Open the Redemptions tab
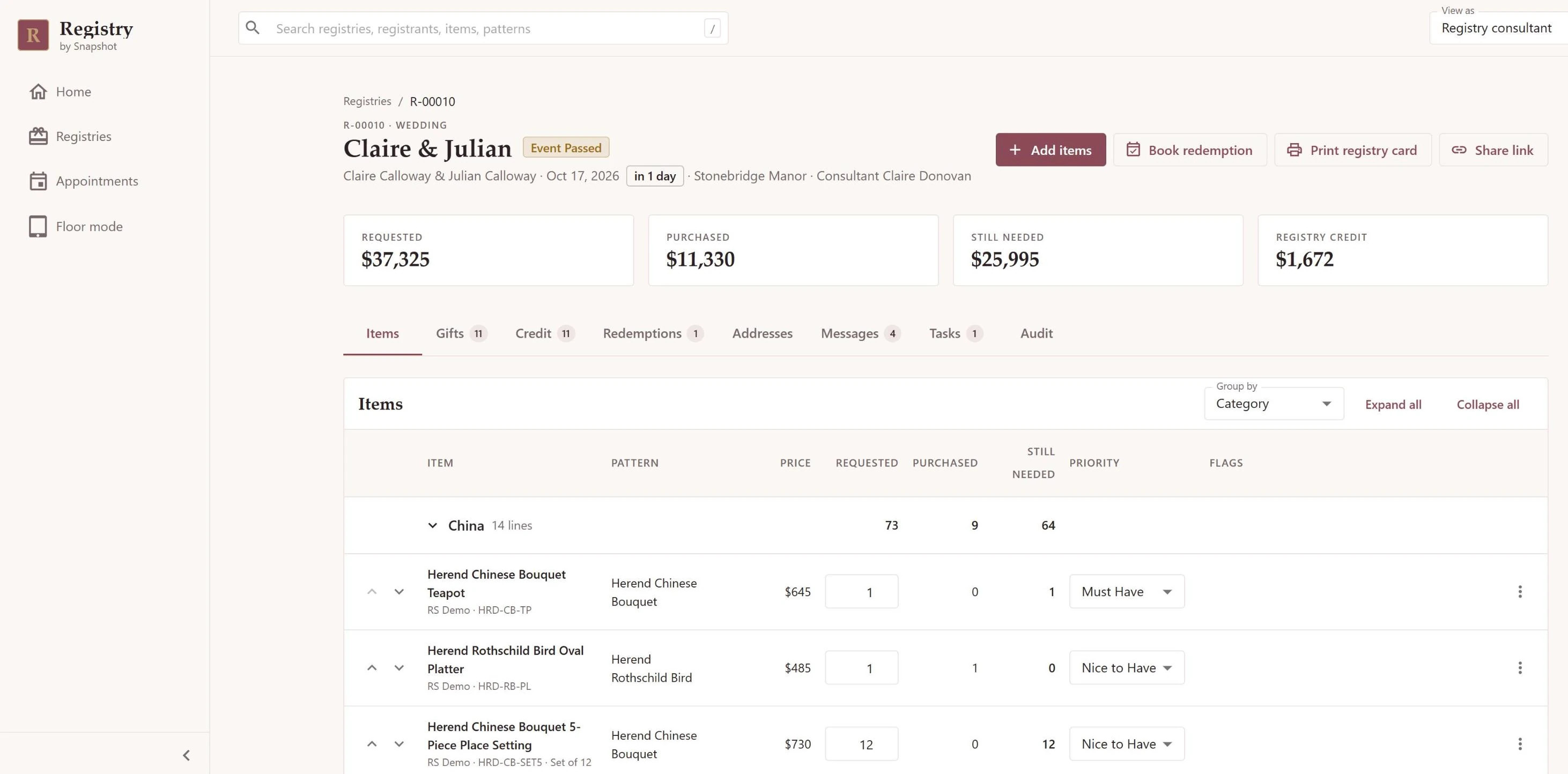This screenshot has width=1568, height=774. pos(653,333)
